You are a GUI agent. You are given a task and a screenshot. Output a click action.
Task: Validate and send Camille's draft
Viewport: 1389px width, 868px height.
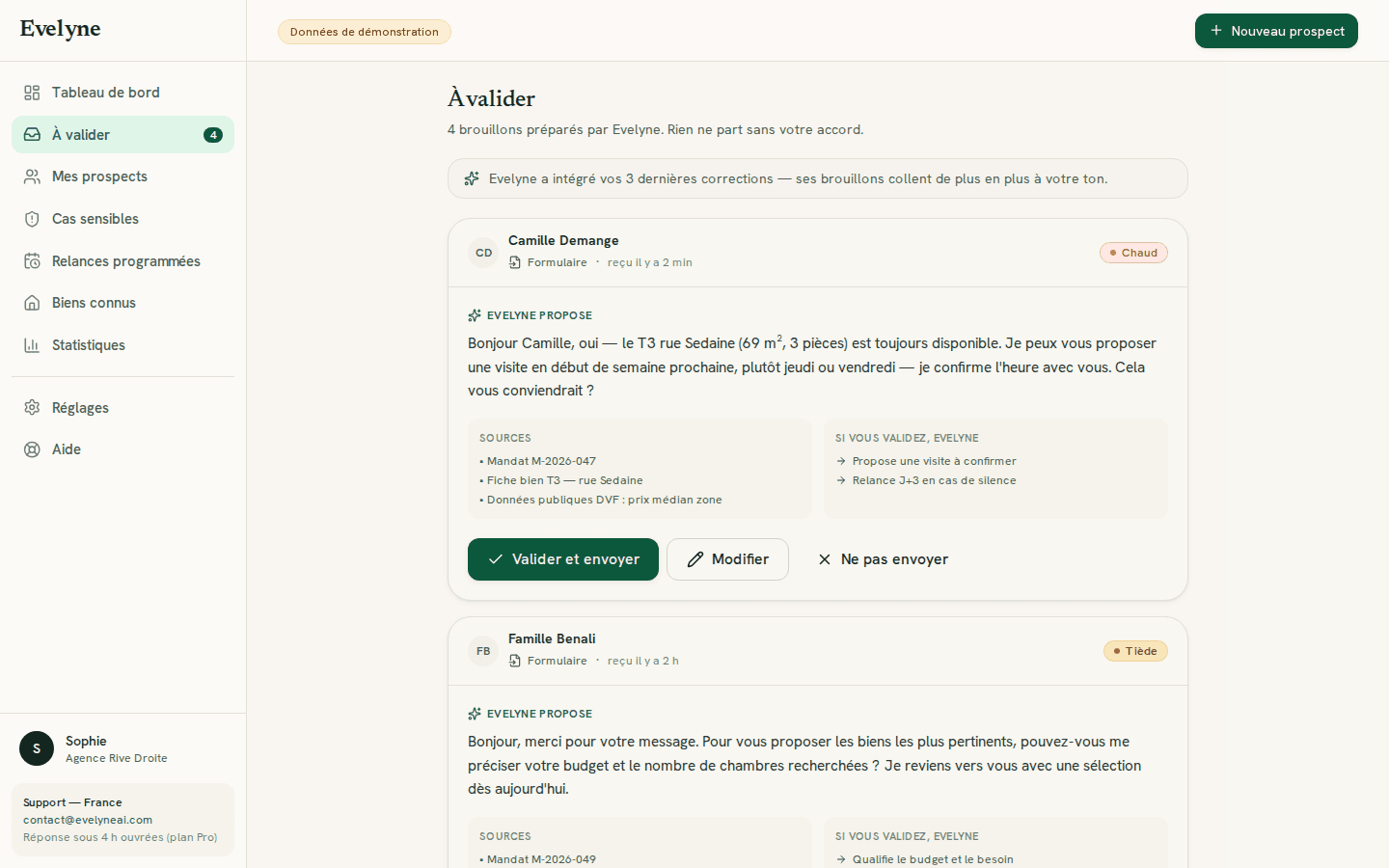tap(563, 559)
